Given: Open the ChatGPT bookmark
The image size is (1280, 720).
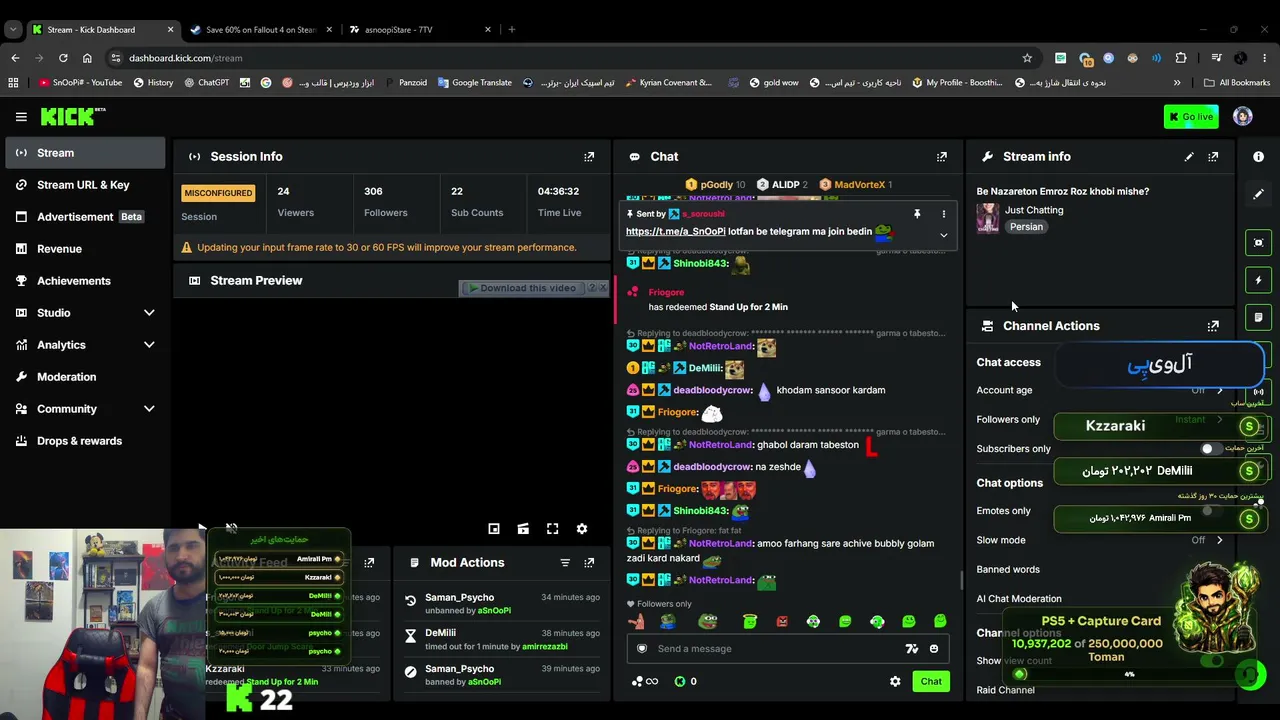Looking at the screenshot, I should click(207, 83).
